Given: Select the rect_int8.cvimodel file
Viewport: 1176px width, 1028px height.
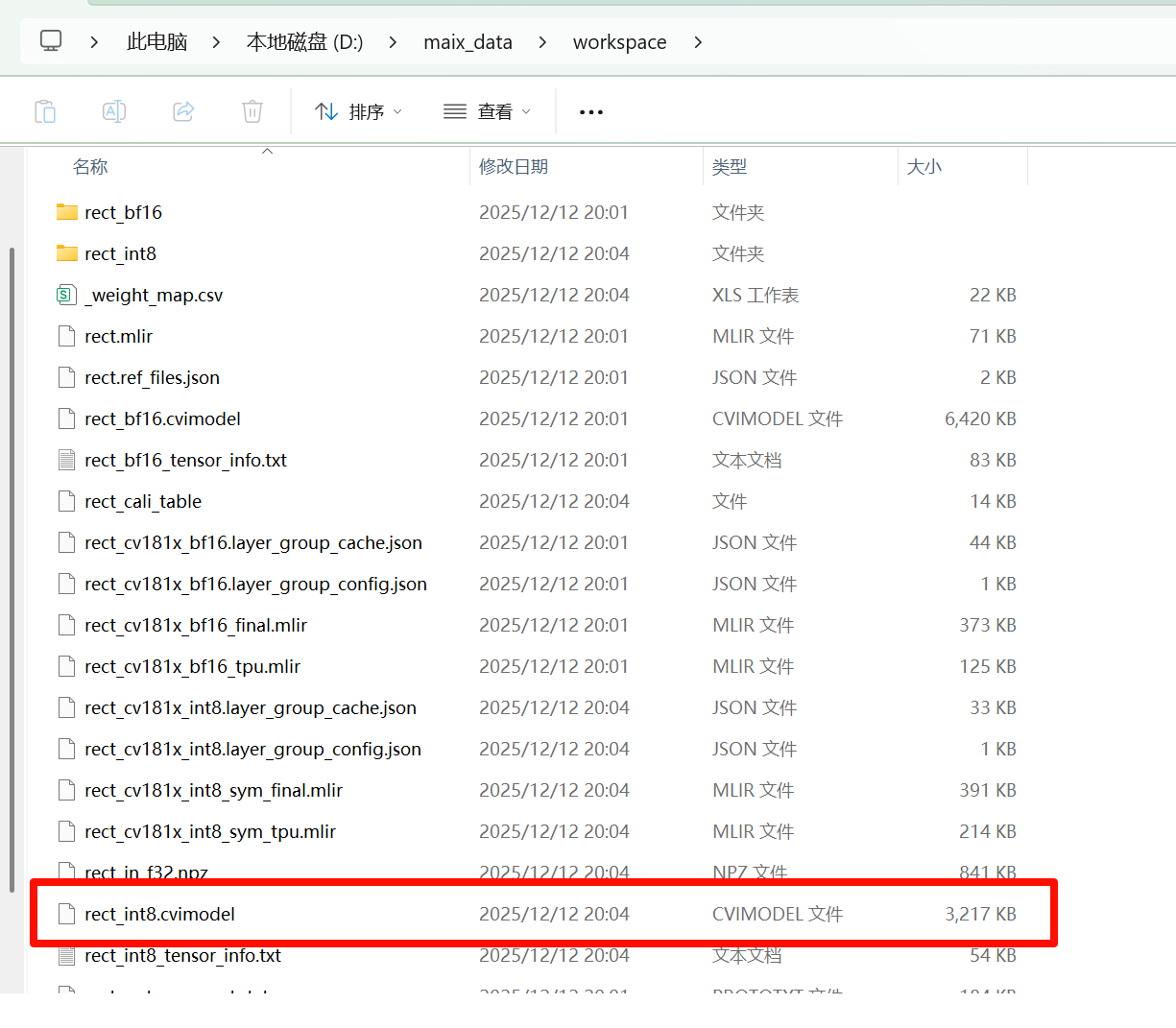Looking at the screenshot, I should 159,914.
